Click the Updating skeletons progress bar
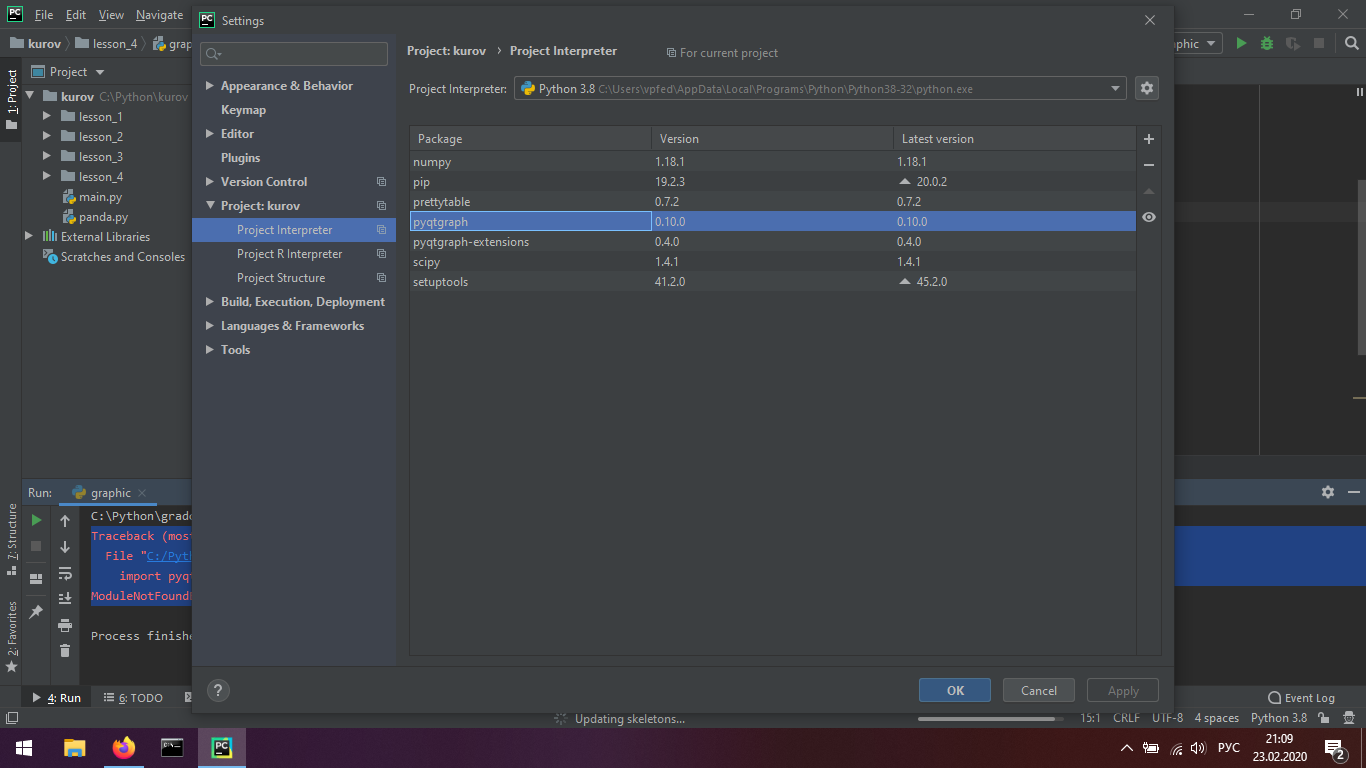 [x=990, y=719]
